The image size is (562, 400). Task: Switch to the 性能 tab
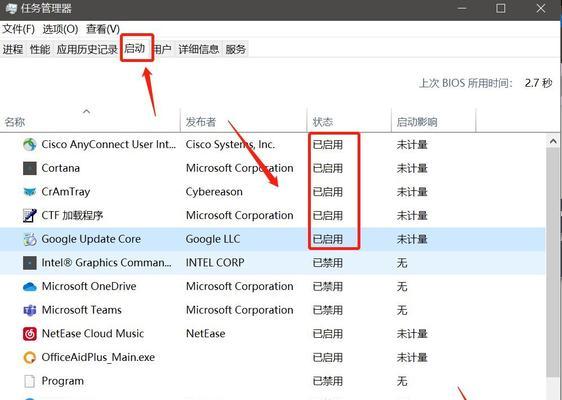[x=40, y=49]
